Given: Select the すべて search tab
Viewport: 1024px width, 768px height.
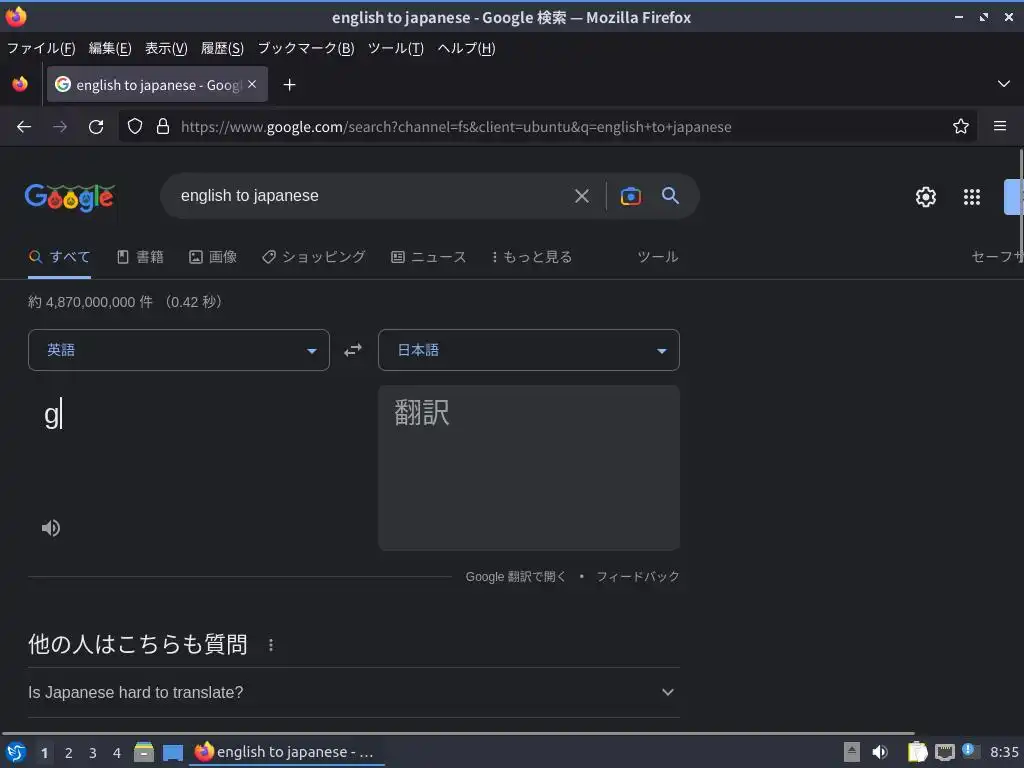Looking at the screenshot, I should pyautogui.click(x=59, y=257).
